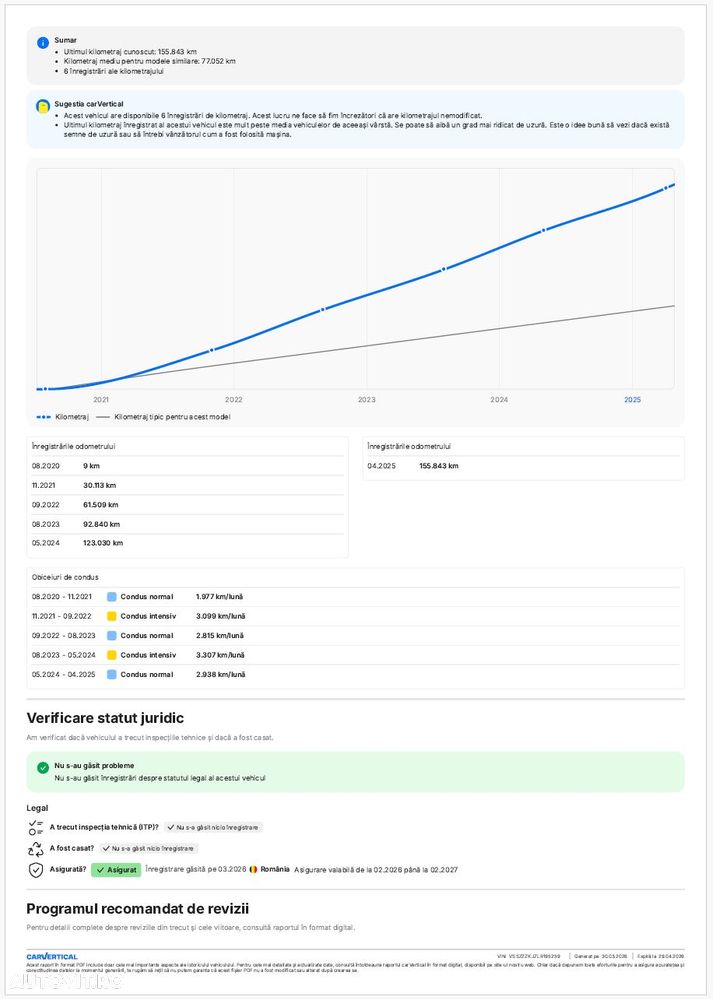Click the blue info icon beside Sumar
The height and width of the screenshot is (999, 713).
coord(43,43)
